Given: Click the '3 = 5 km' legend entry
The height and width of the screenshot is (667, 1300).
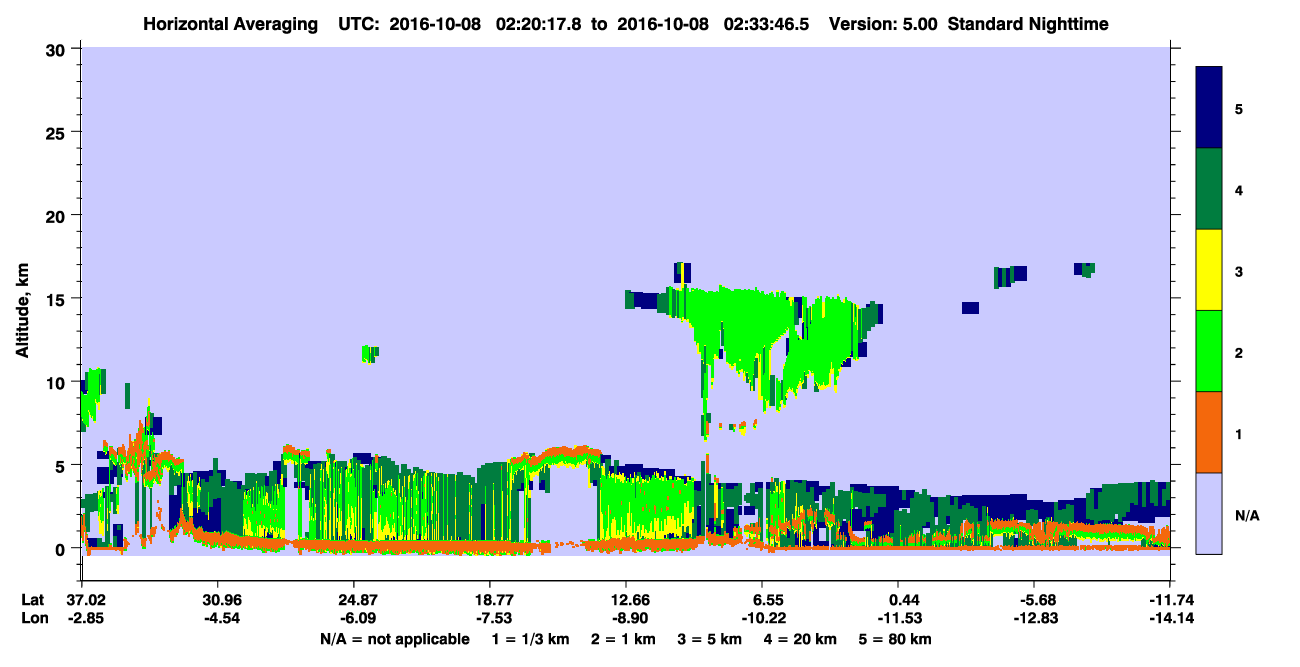Looking at the screenshot, I should [710, 639].
